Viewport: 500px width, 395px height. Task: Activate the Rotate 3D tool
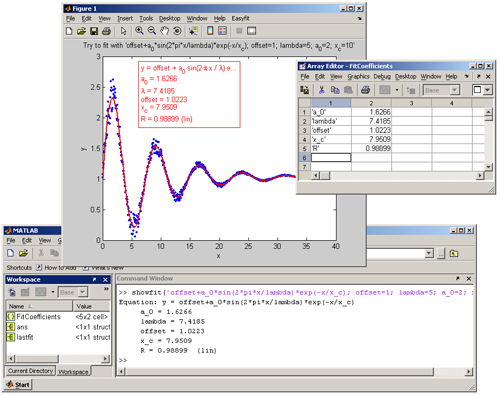pyautogui.click(x=177, y=31)
